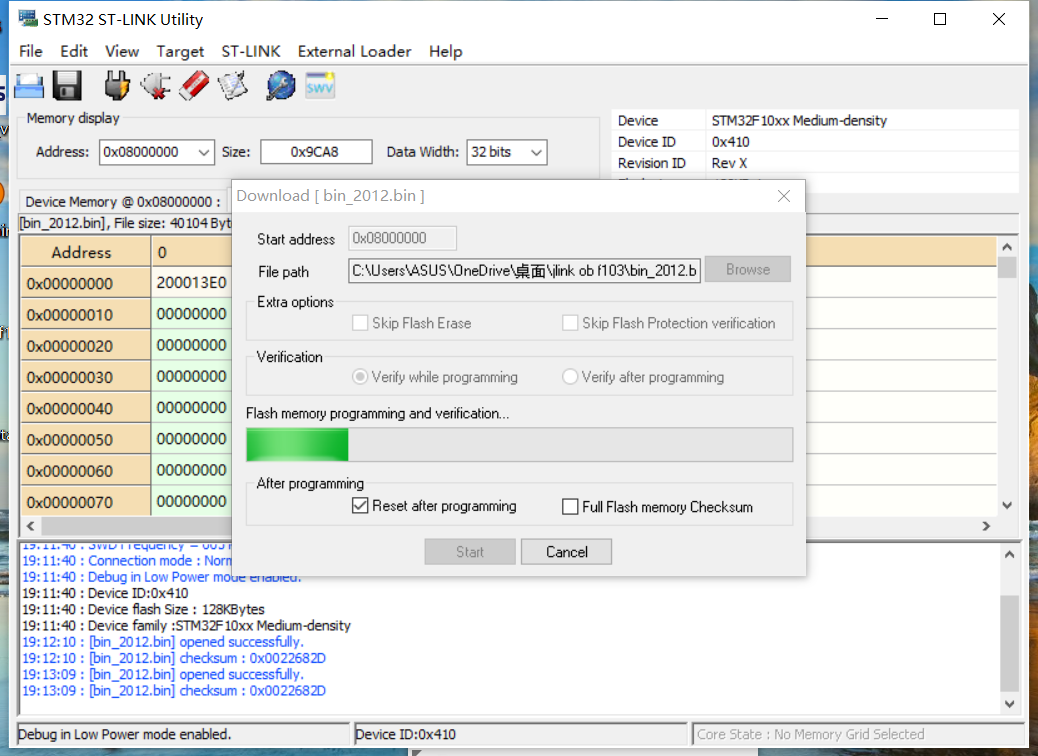
Task: Click the 0 column header
Action: [x=192, y=252]
